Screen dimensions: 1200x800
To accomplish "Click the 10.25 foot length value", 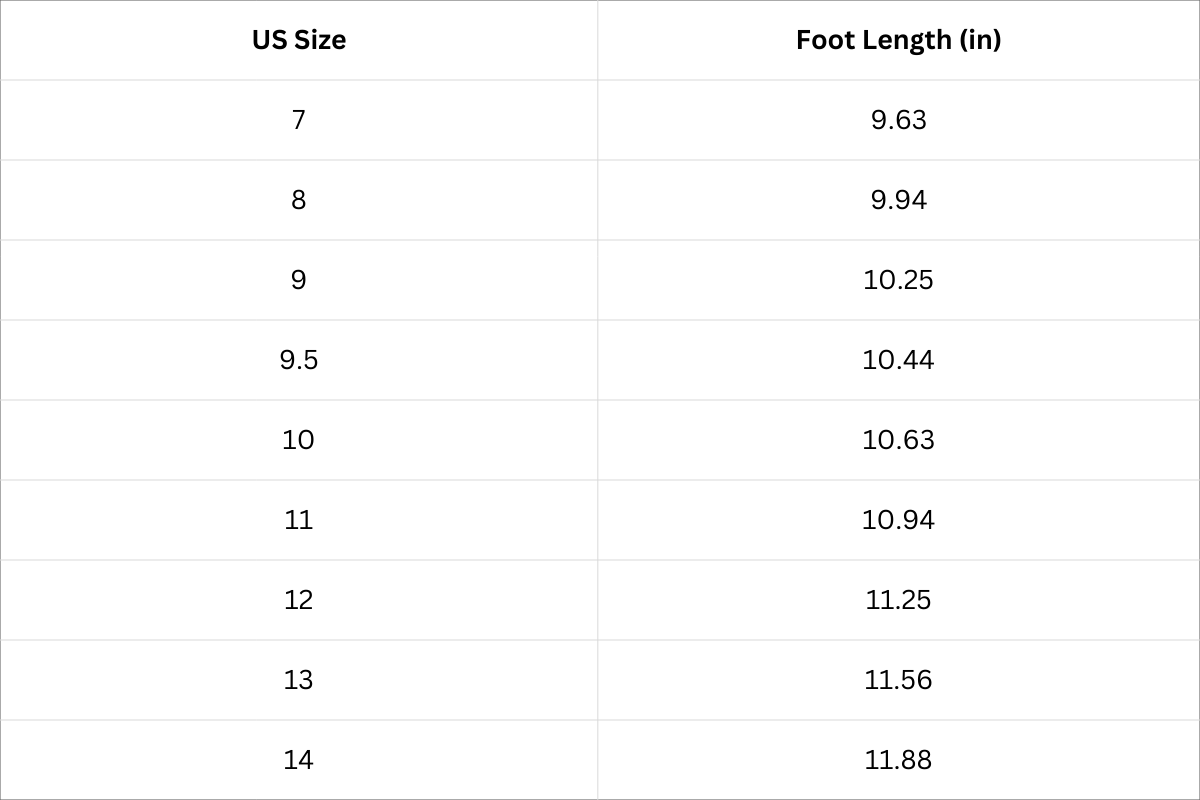I will coord(898,280).
